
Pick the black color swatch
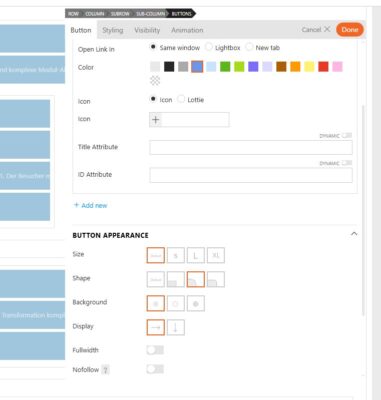pyautogui.click(x=169, y=67)
